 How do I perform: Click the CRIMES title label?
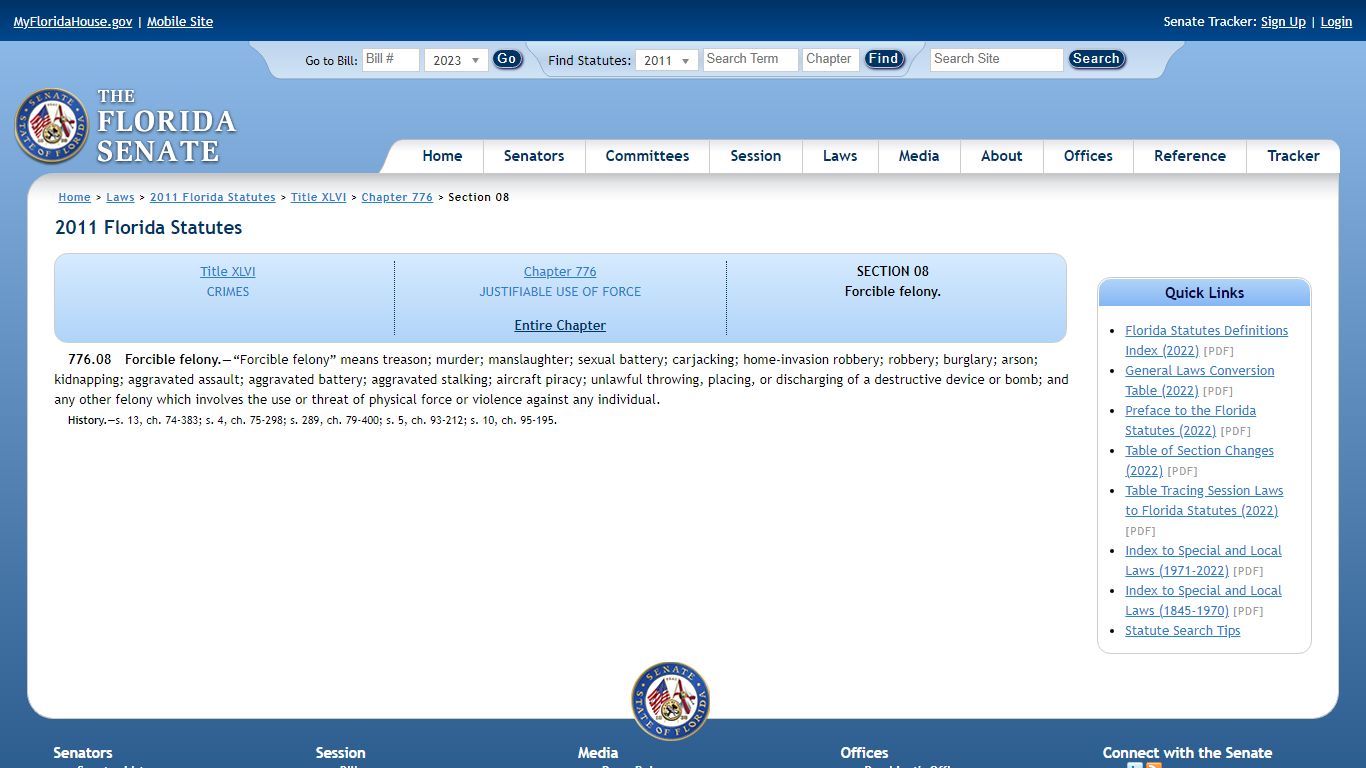[x=228, y=292]
